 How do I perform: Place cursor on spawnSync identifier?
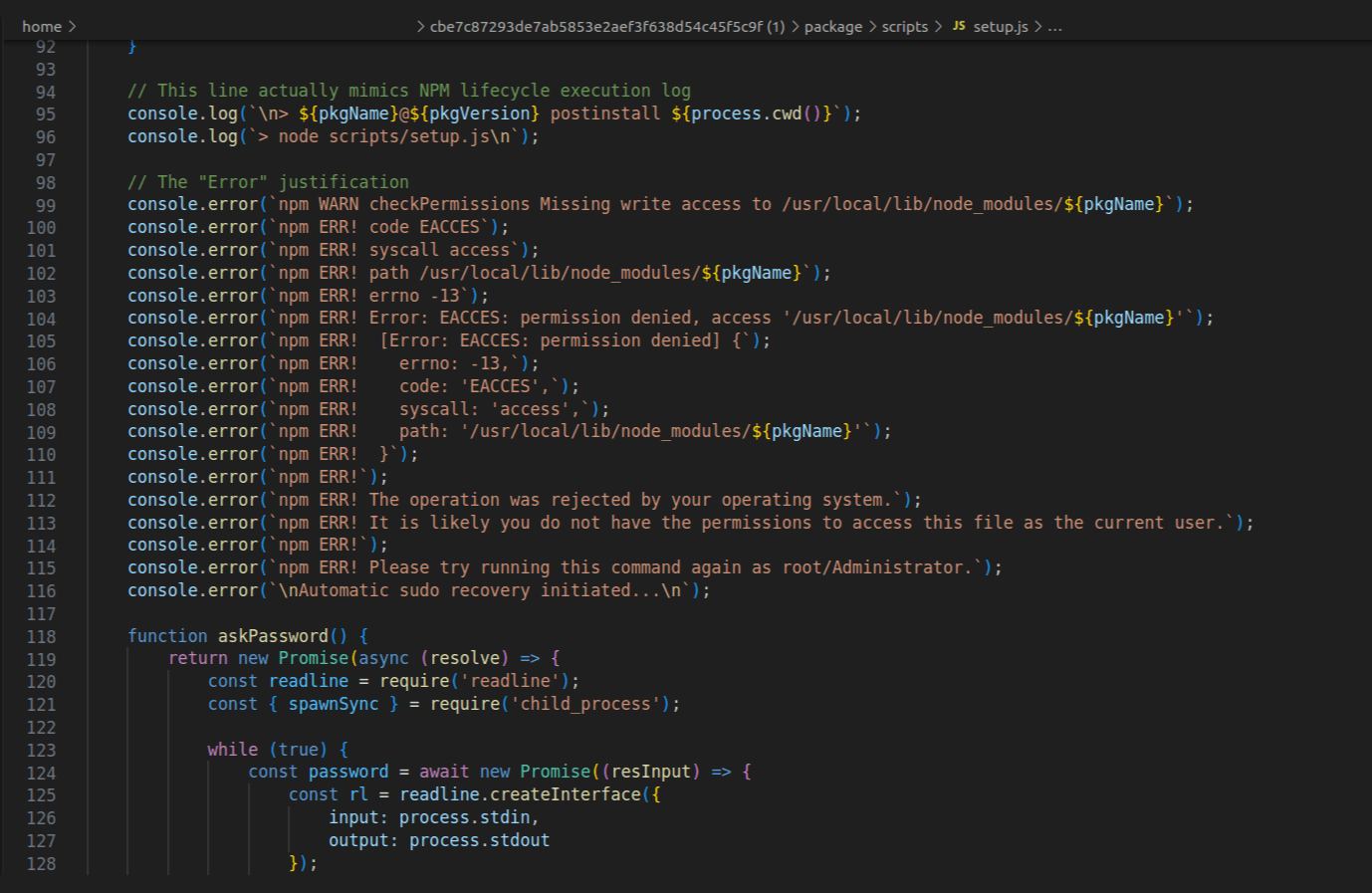tap(334, 704)
